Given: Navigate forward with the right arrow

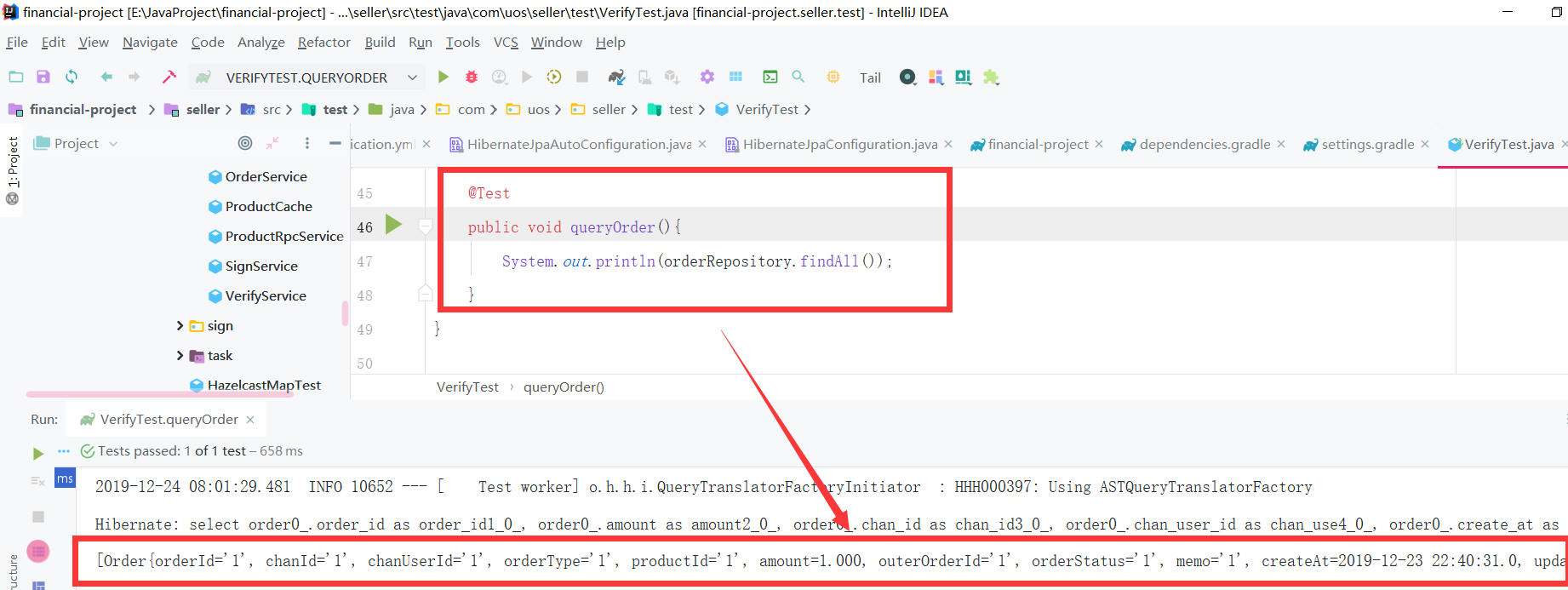Looking at the screenshot, I should (x=134, y=77).
